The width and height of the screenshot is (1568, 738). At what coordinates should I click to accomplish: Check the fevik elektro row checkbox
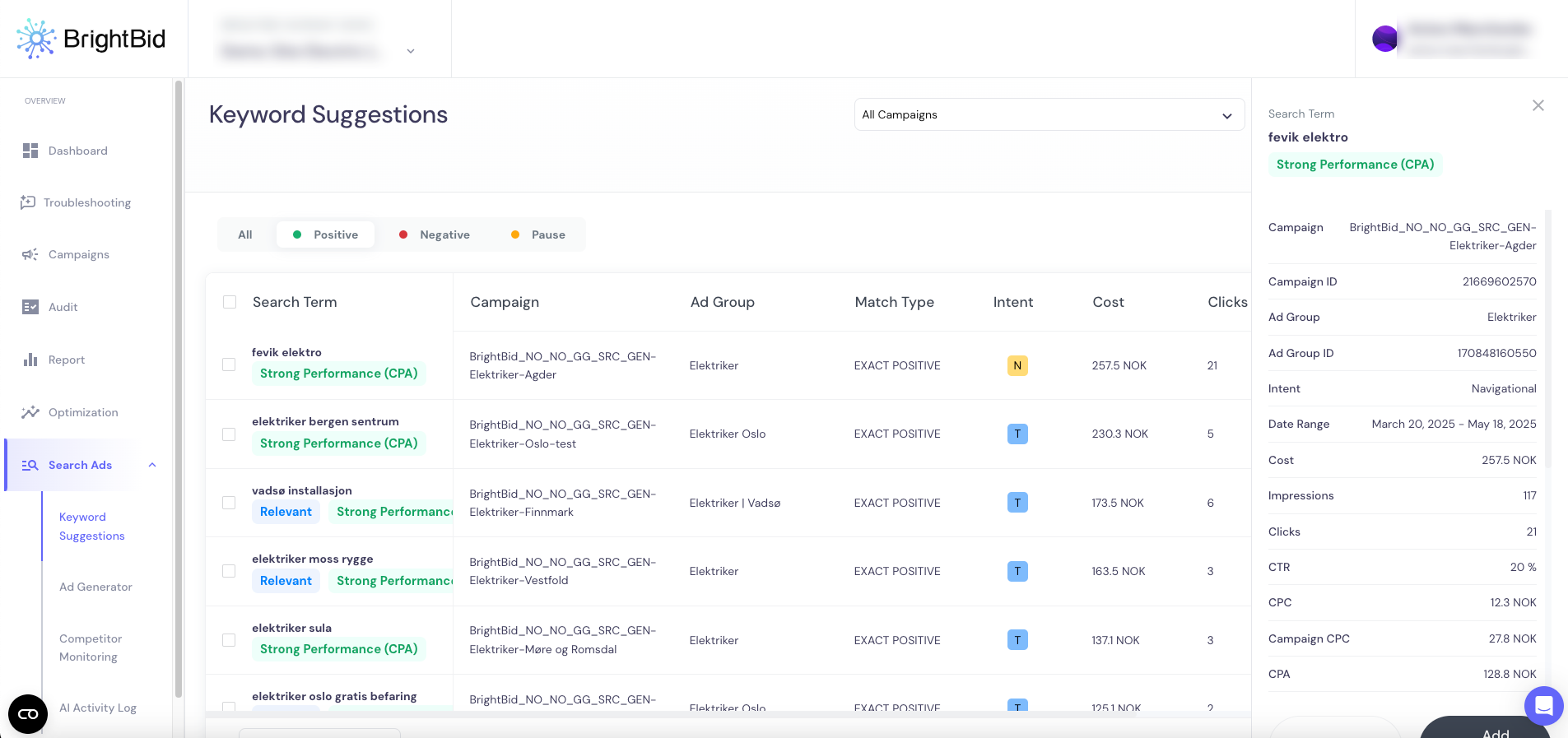point(229,364)
